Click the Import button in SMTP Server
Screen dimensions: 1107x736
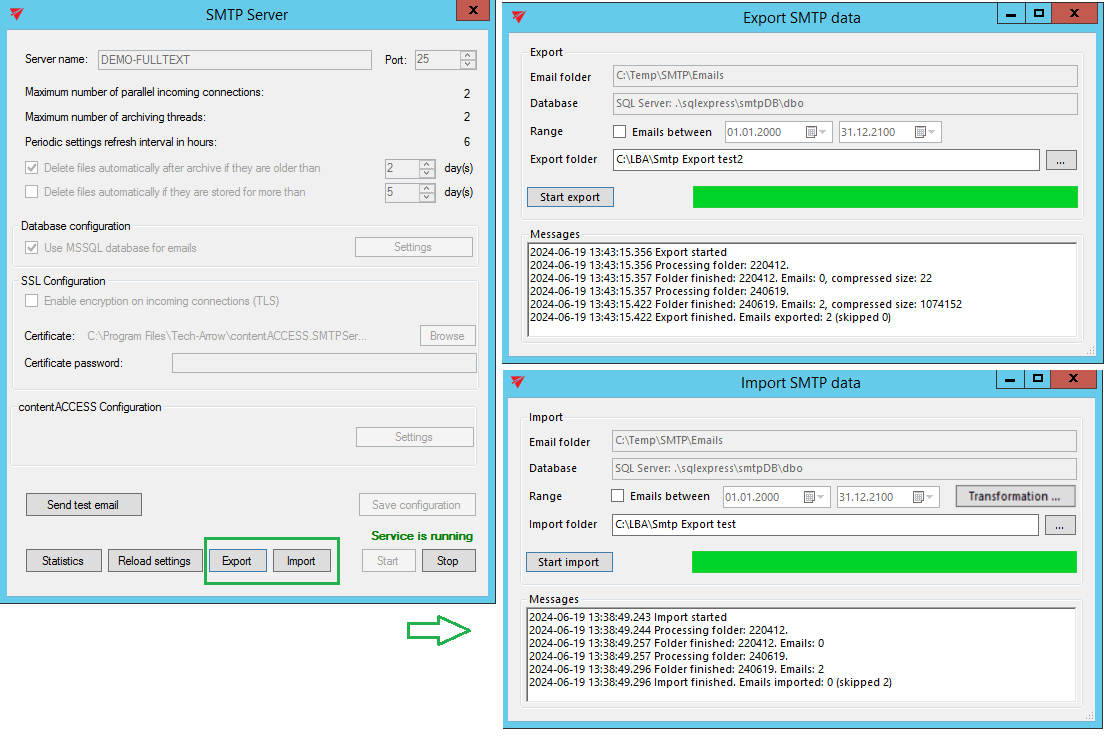click(301, 561)
